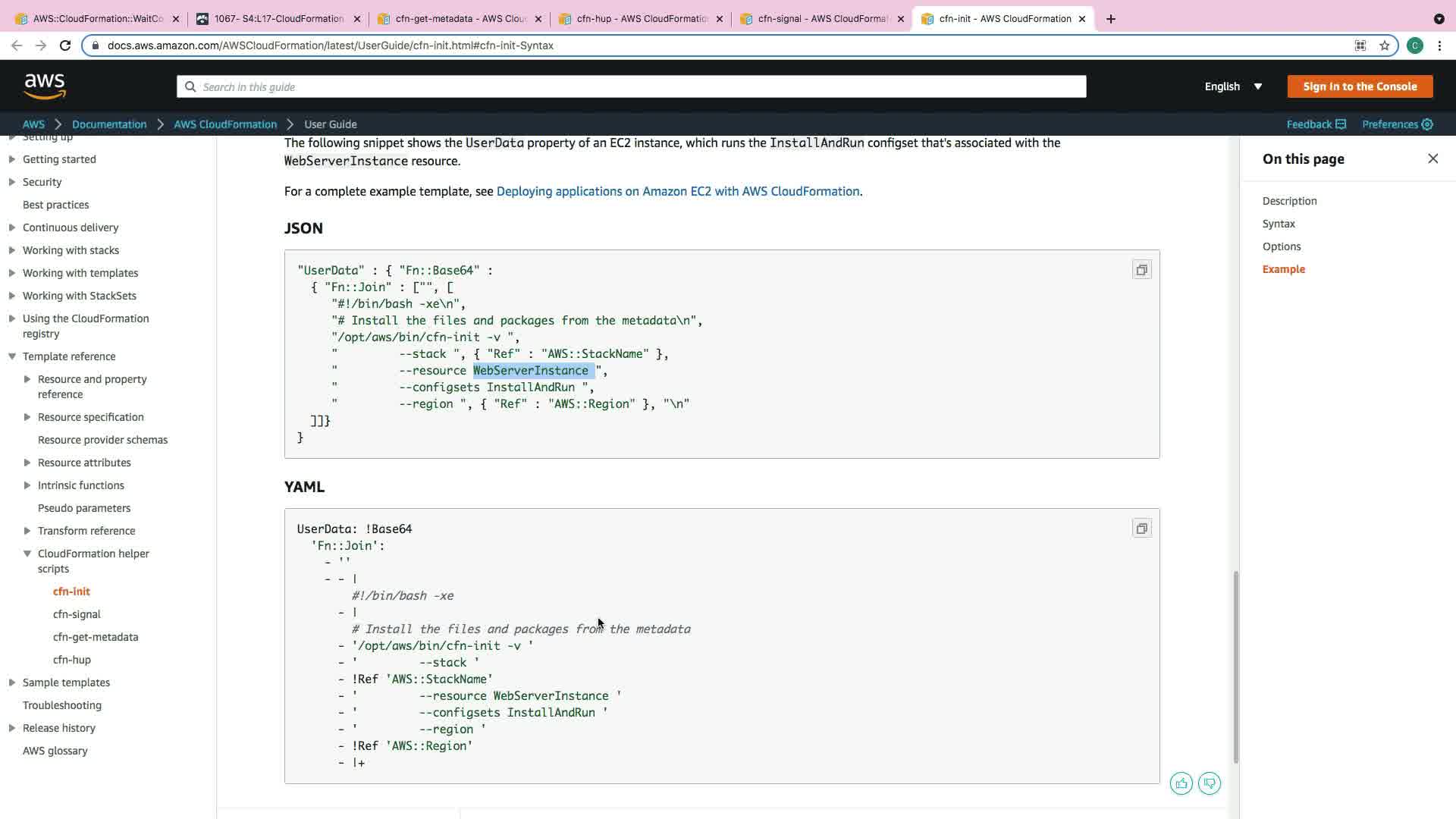Image resolution: width=1456 pixels, height=819 pixels.
Task: Close the On this page panel
Action: (1432, 158)
